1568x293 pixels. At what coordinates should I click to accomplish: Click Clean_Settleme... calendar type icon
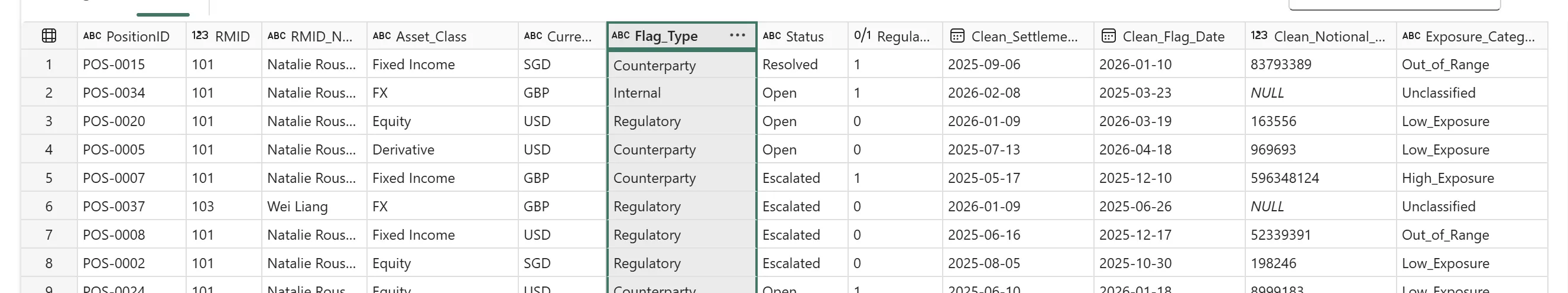coord(957,36)
